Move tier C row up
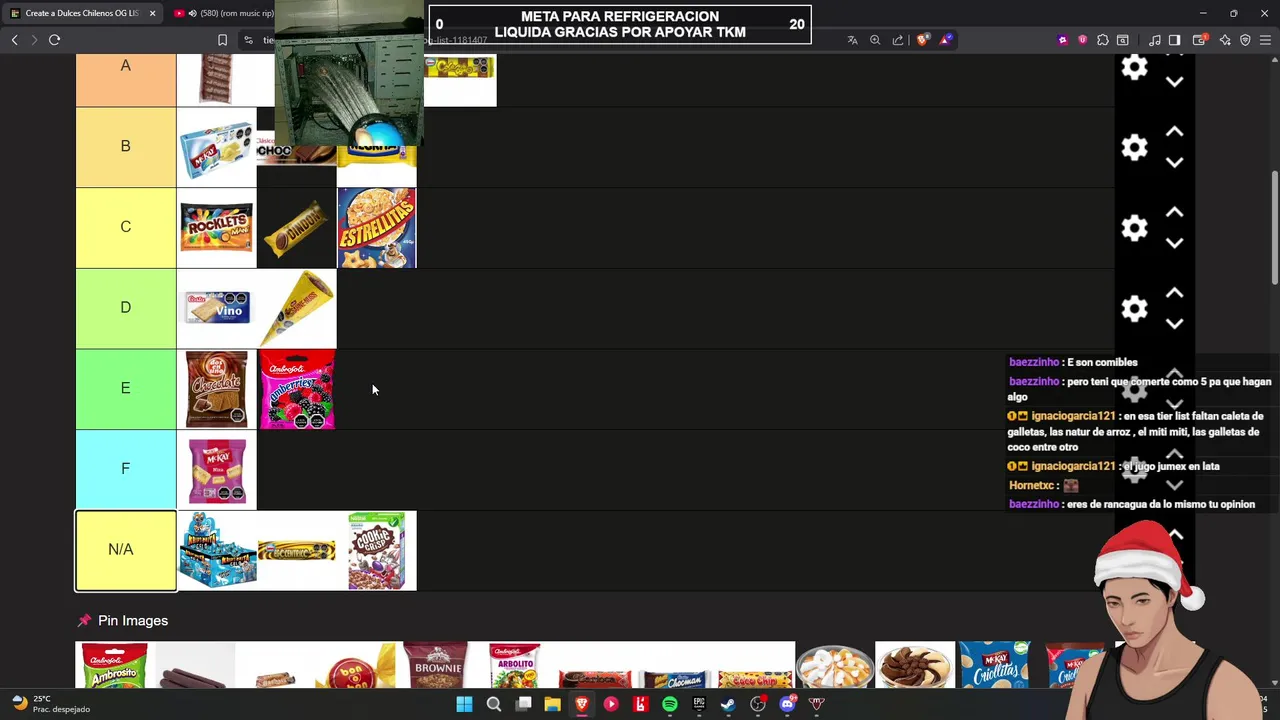Screen dimensions: 1280x720 click(x=1175, y=213)
